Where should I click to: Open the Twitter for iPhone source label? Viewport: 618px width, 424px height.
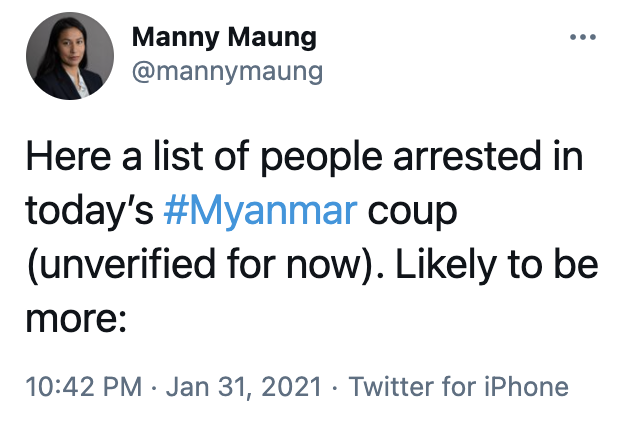(458, 387)
